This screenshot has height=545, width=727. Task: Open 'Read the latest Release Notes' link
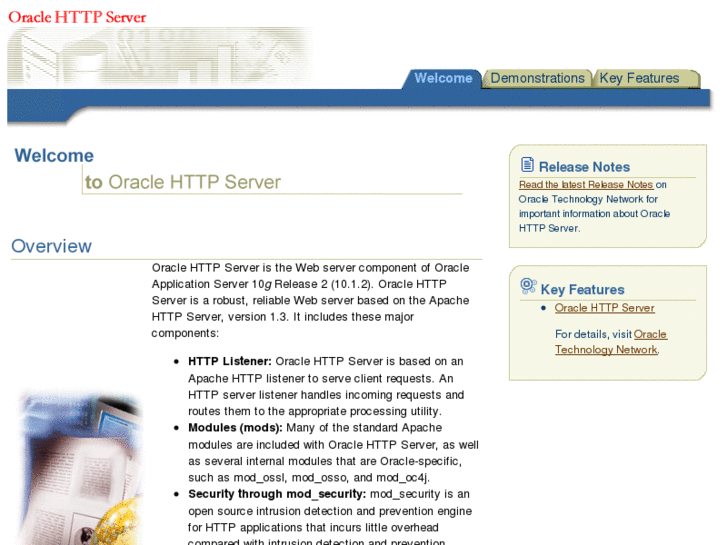586,185
